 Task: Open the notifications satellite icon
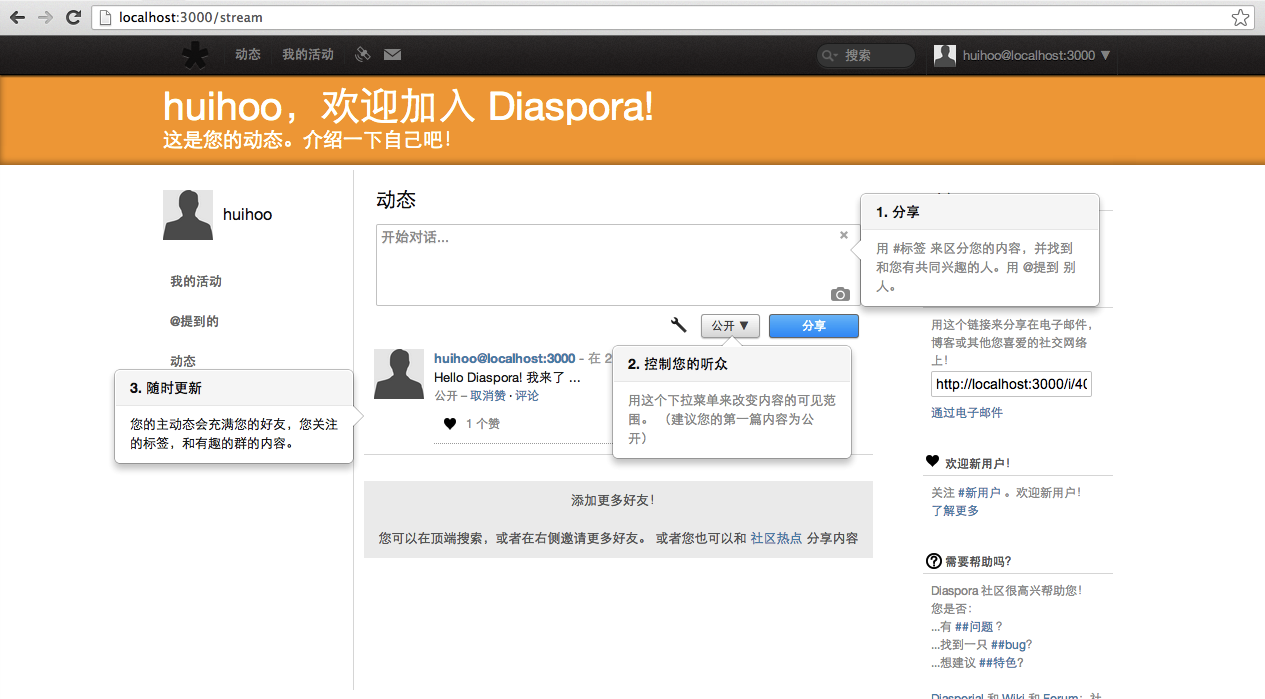(363, 55)
